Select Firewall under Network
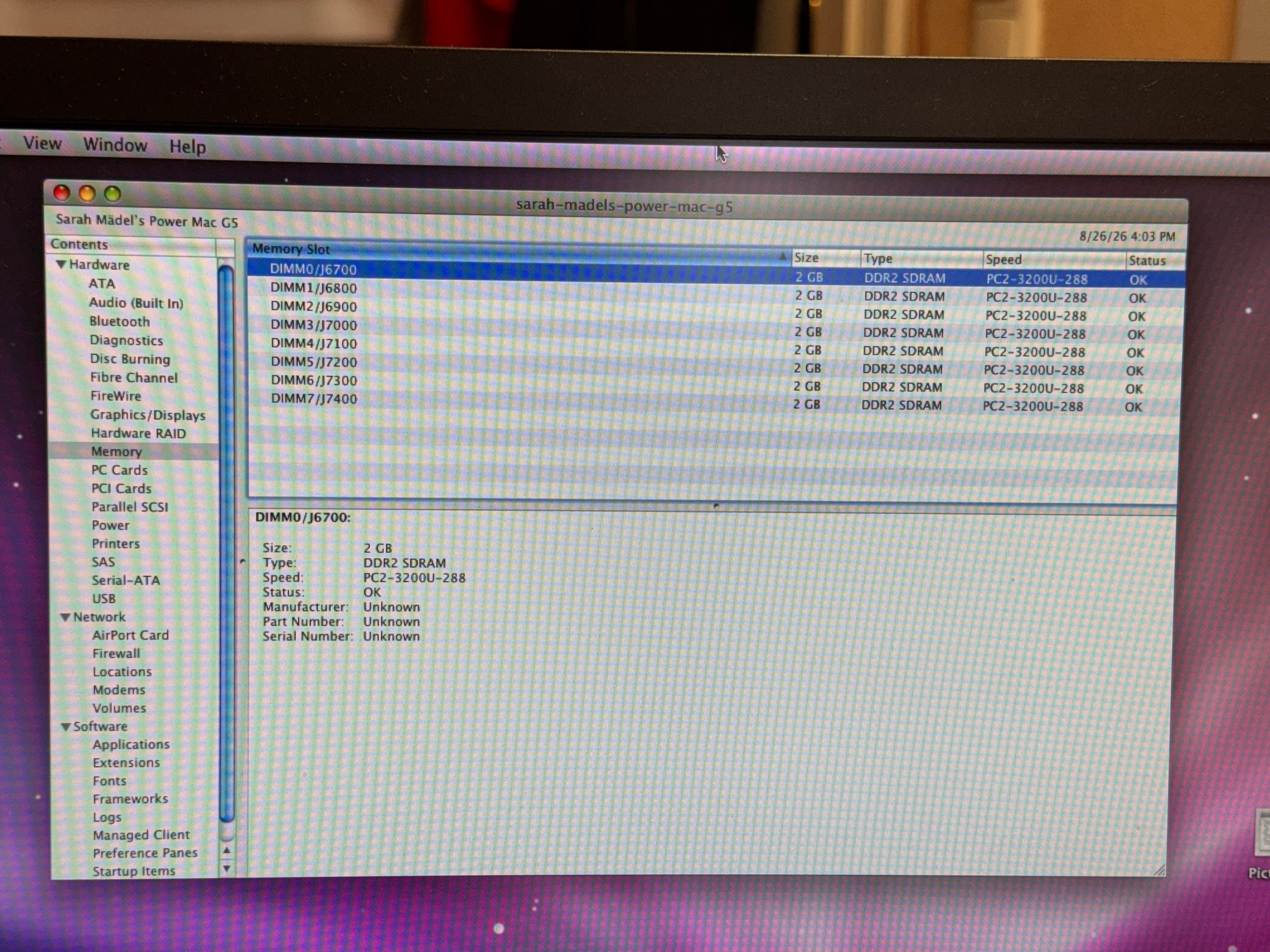Image resolution: width=1270 pixels, height=952 pixels. tap(116, 654)
